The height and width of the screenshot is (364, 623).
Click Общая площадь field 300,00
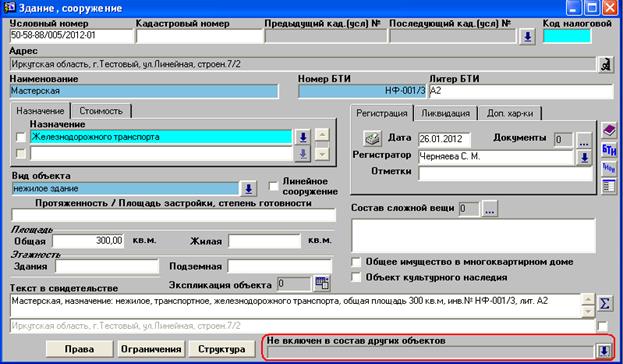(88, 241)
